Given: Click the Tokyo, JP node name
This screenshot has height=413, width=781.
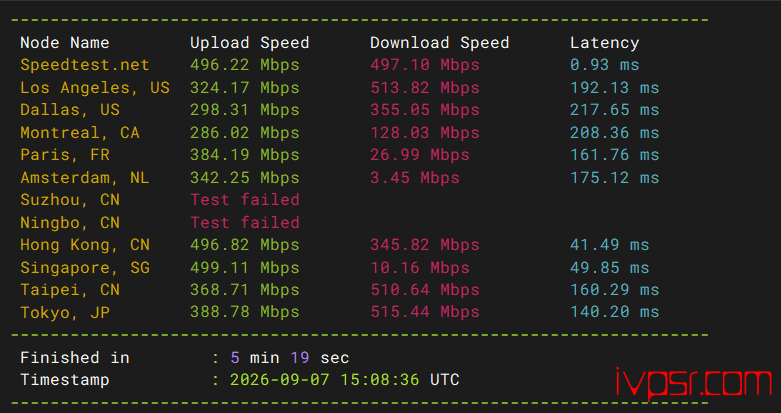Looking at the screenshot, I should click(65, 312).
